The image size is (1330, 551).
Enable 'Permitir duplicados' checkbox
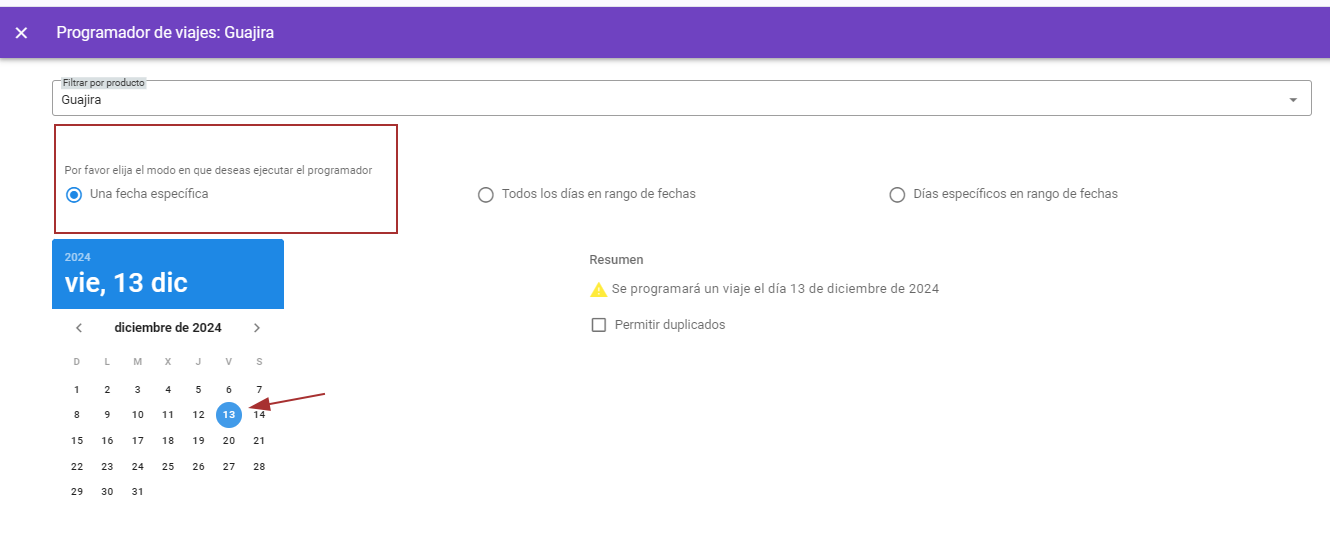pyautogui.click(x=599, y=325)
